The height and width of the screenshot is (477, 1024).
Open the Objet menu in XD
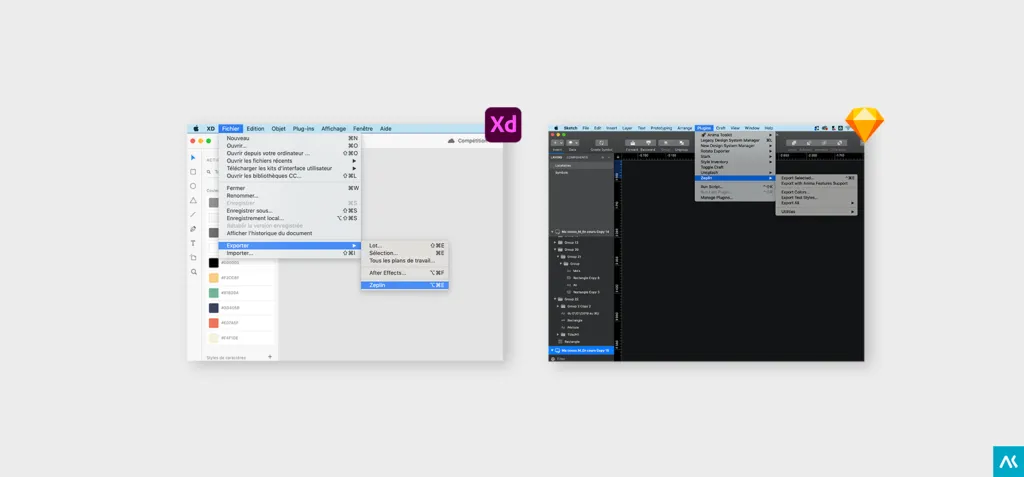pyautogui.click(x=279, y=129)
